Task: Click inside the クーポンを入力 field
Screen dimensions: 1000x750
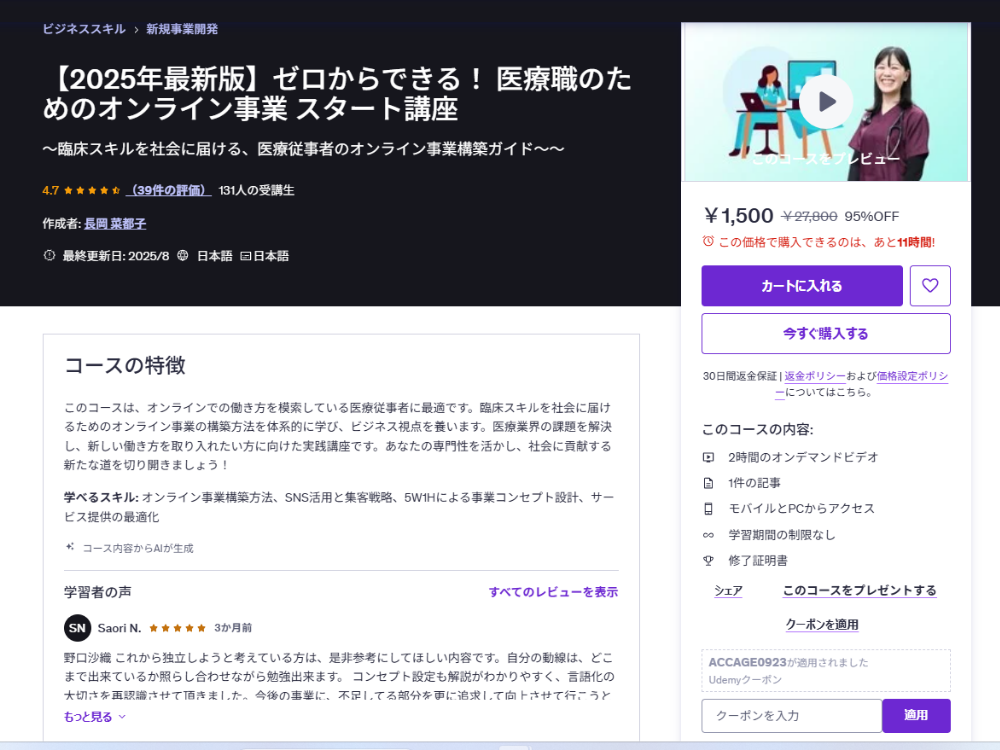Action: [791, 716]
